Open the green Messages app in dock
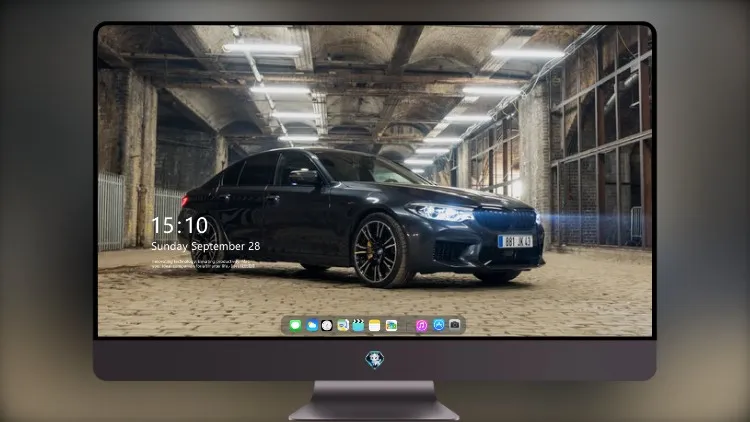Viewport: 750px width, 422px height. [x=295, y=325]
